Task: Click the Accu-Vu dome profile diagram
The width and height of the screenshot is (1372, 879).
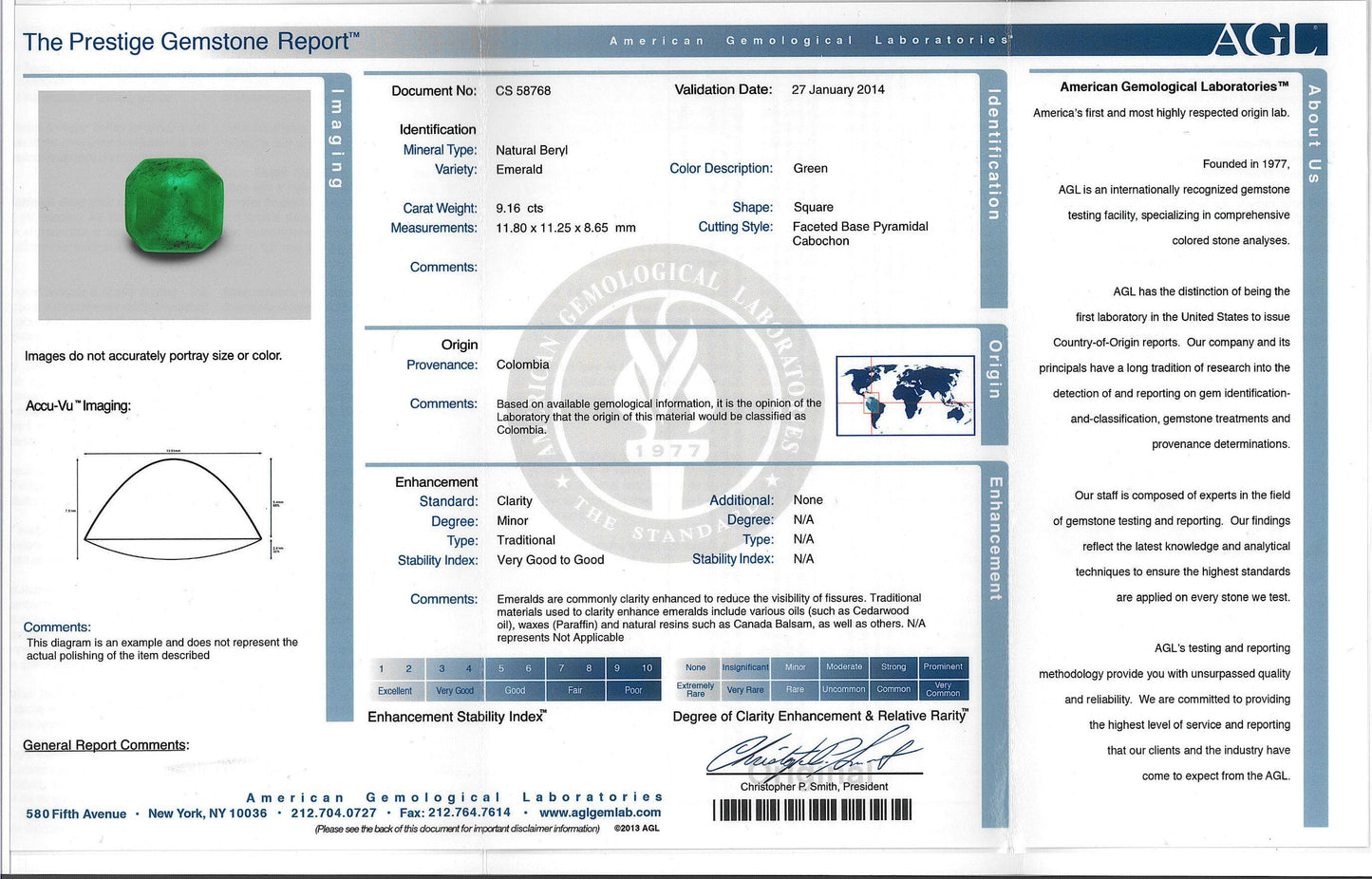Action: (x=173, y=502)
